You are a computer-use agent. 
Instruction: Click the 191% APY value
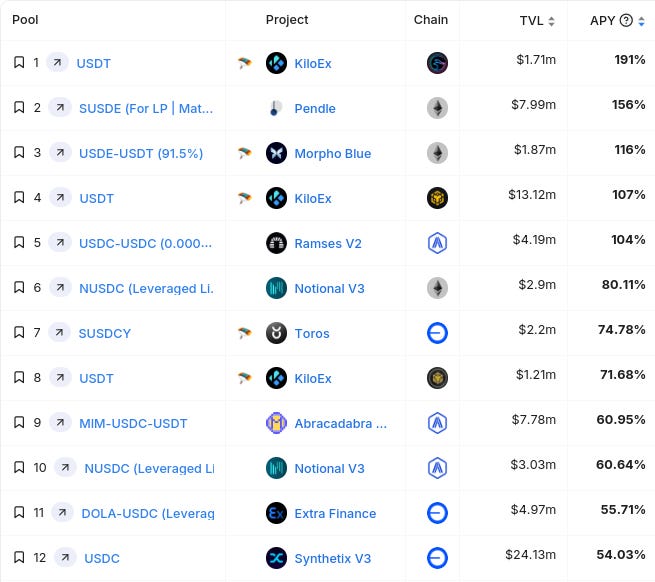[630, 59]
